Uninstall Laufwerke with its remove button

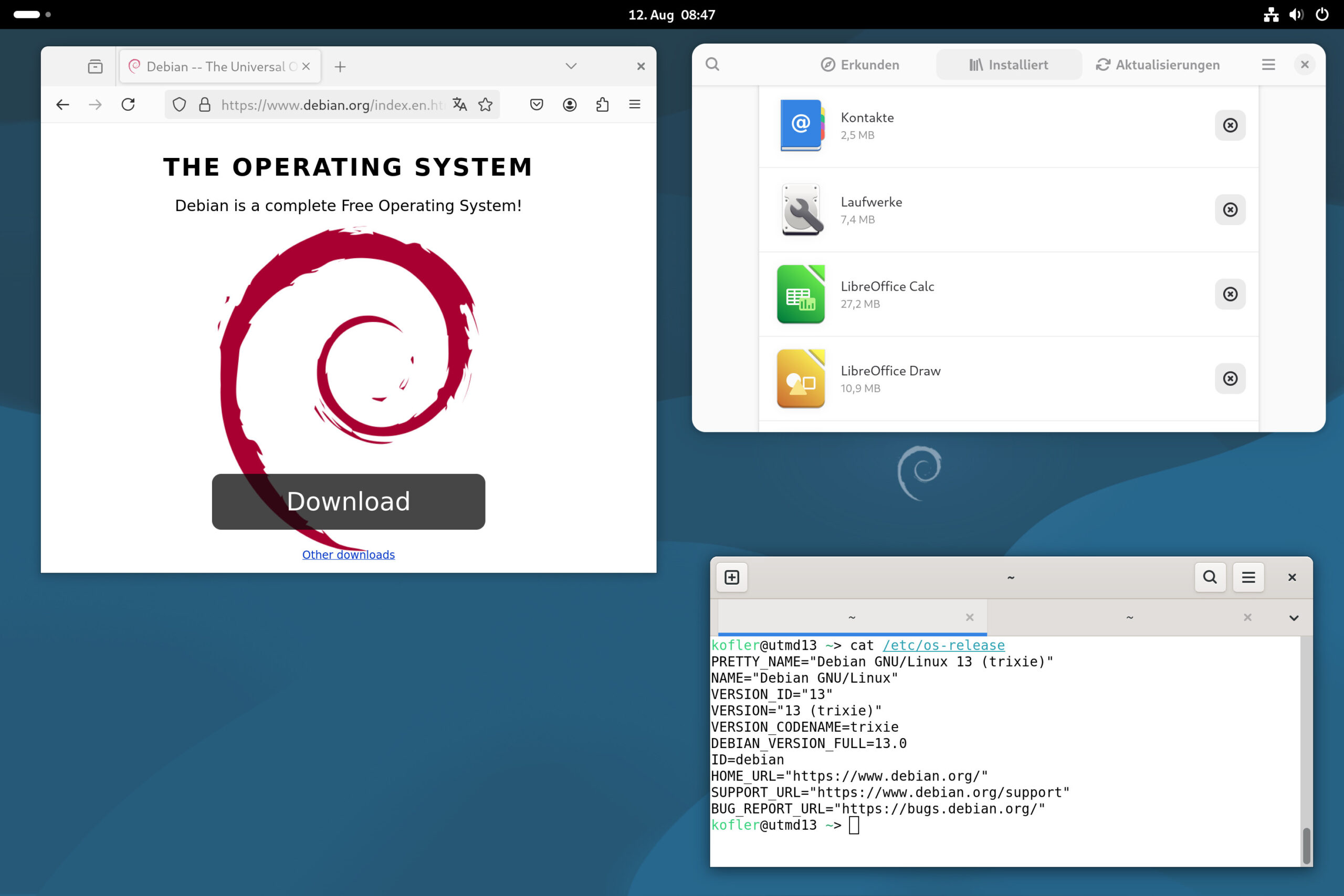tap(1230, 210)
